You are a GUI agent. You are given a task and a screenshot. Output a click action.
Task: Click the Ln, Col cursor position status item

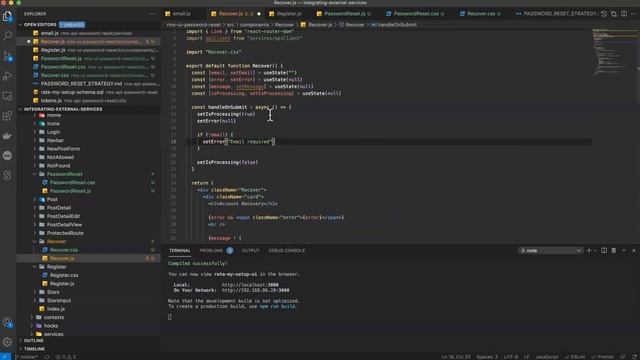pyautogui.click(x=456, y=357)
